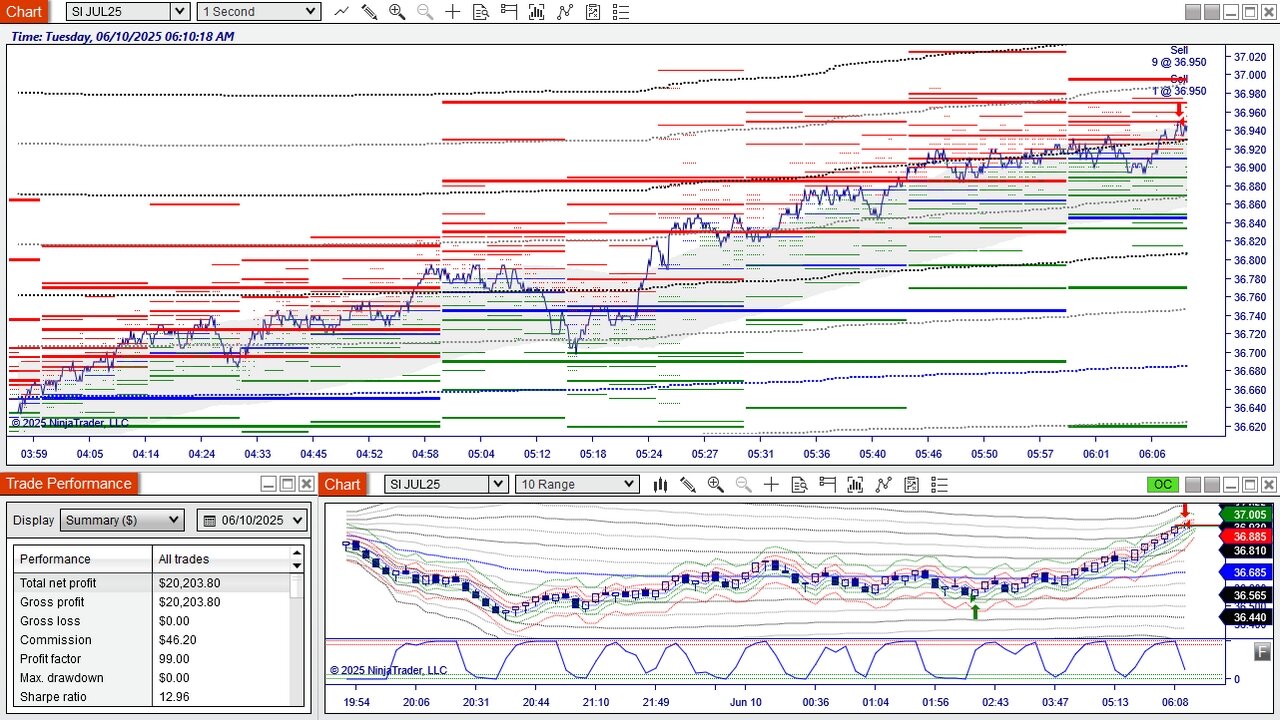Click the down arrow in the performance grid header
The height and width of the screenshot is (720, 1280).
[297, 565]
